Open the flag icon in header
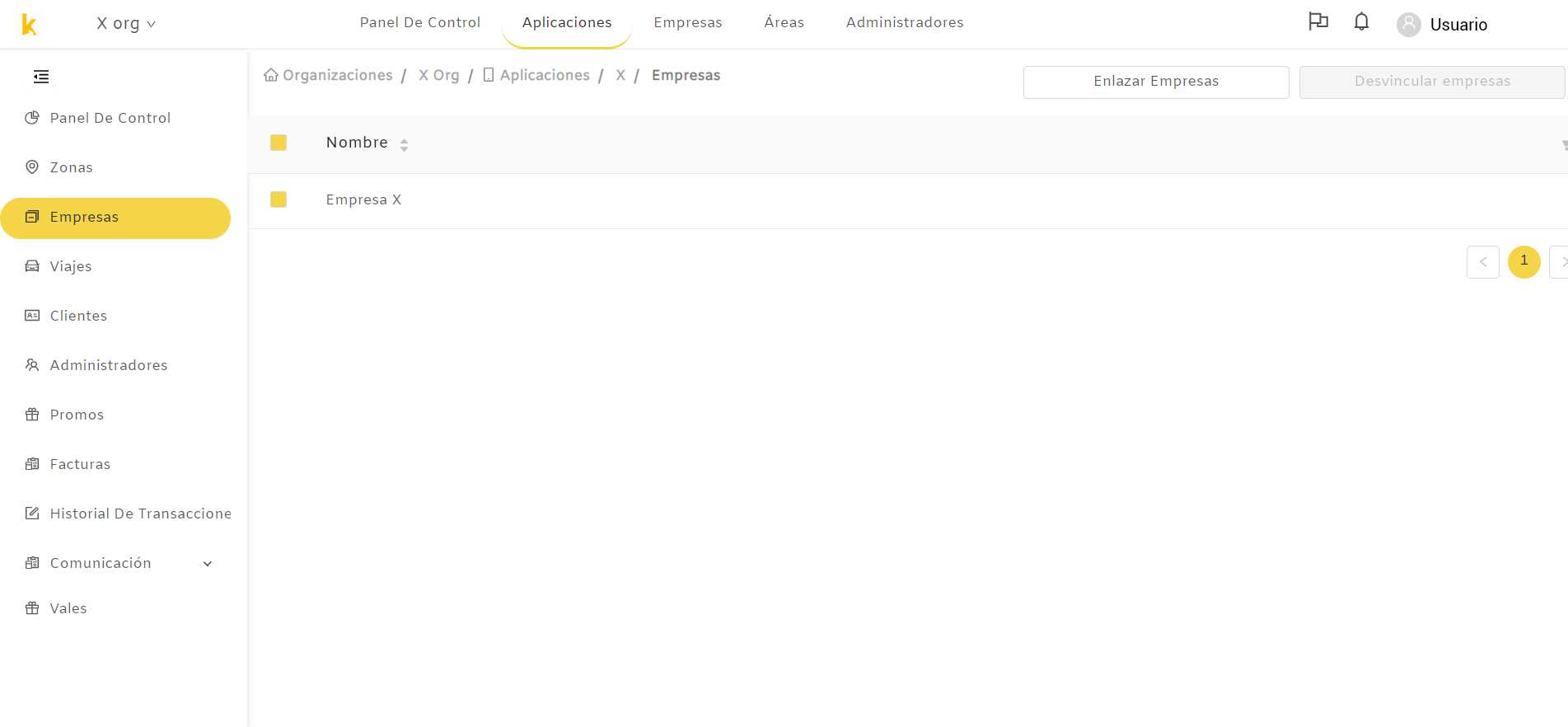This screenshot has width=1568, height=727. pyautogui.click(x=1318, y=22)
